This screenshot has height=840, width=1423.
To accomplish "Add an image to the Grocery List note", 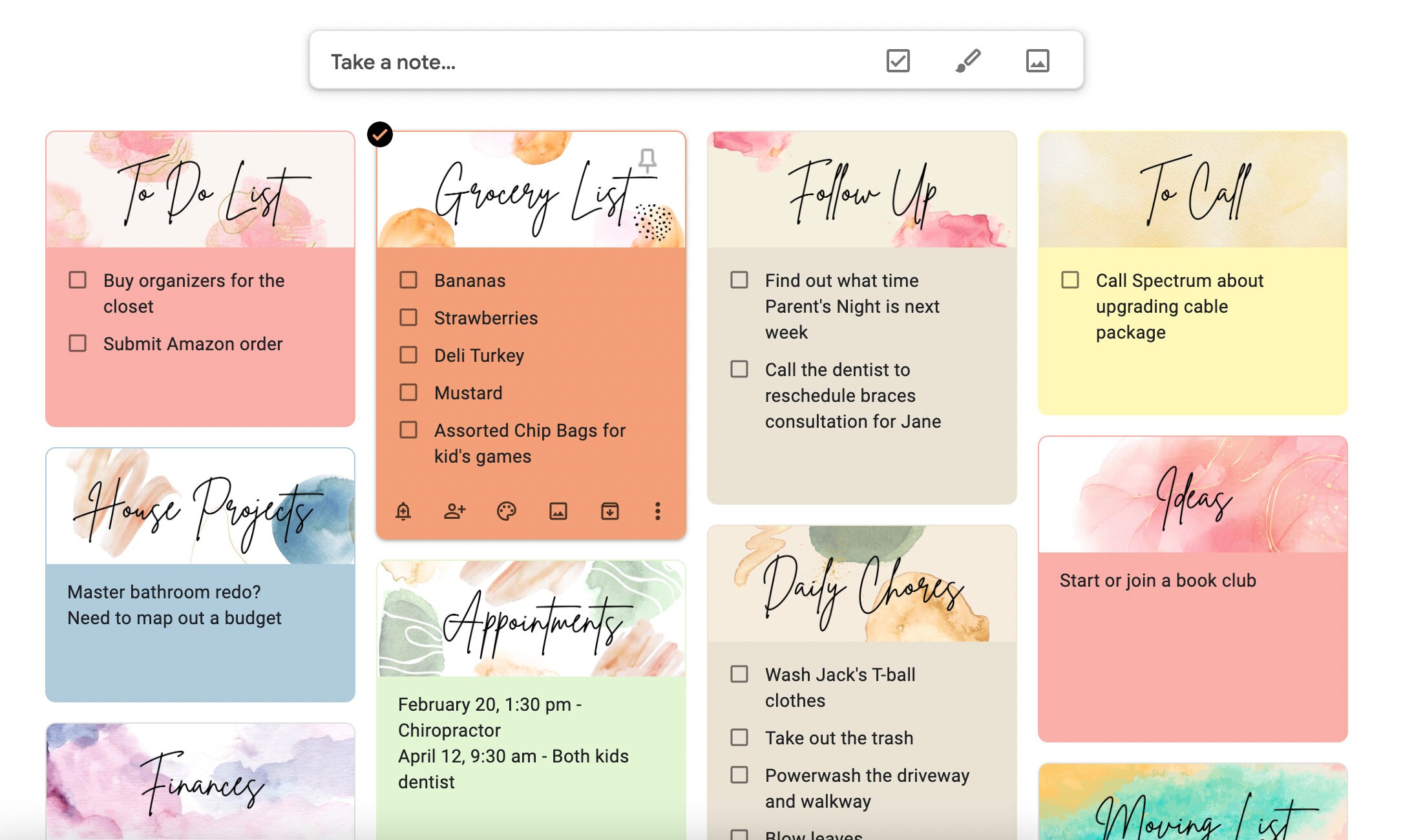I will (x=558, y=511).
